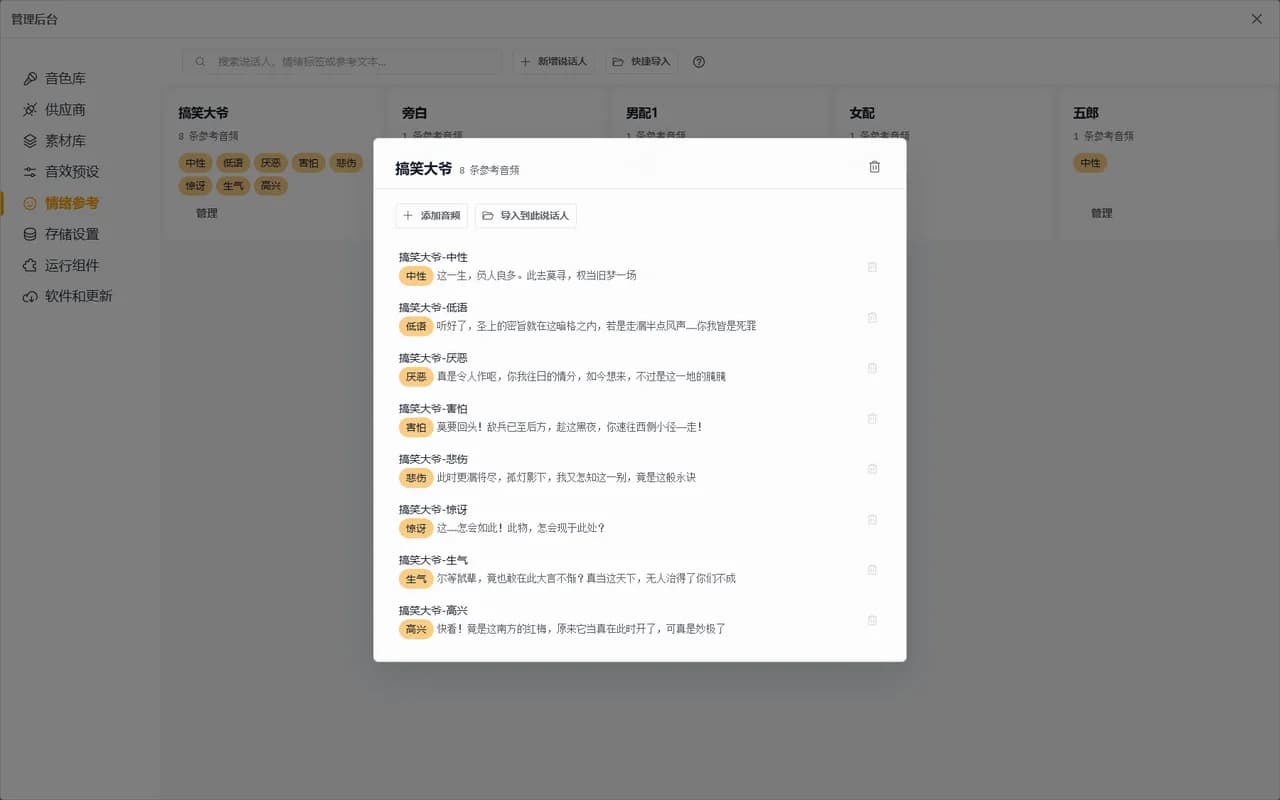
Task: Click the 中性 tag in the dialog list
Action: click(416, 275)
